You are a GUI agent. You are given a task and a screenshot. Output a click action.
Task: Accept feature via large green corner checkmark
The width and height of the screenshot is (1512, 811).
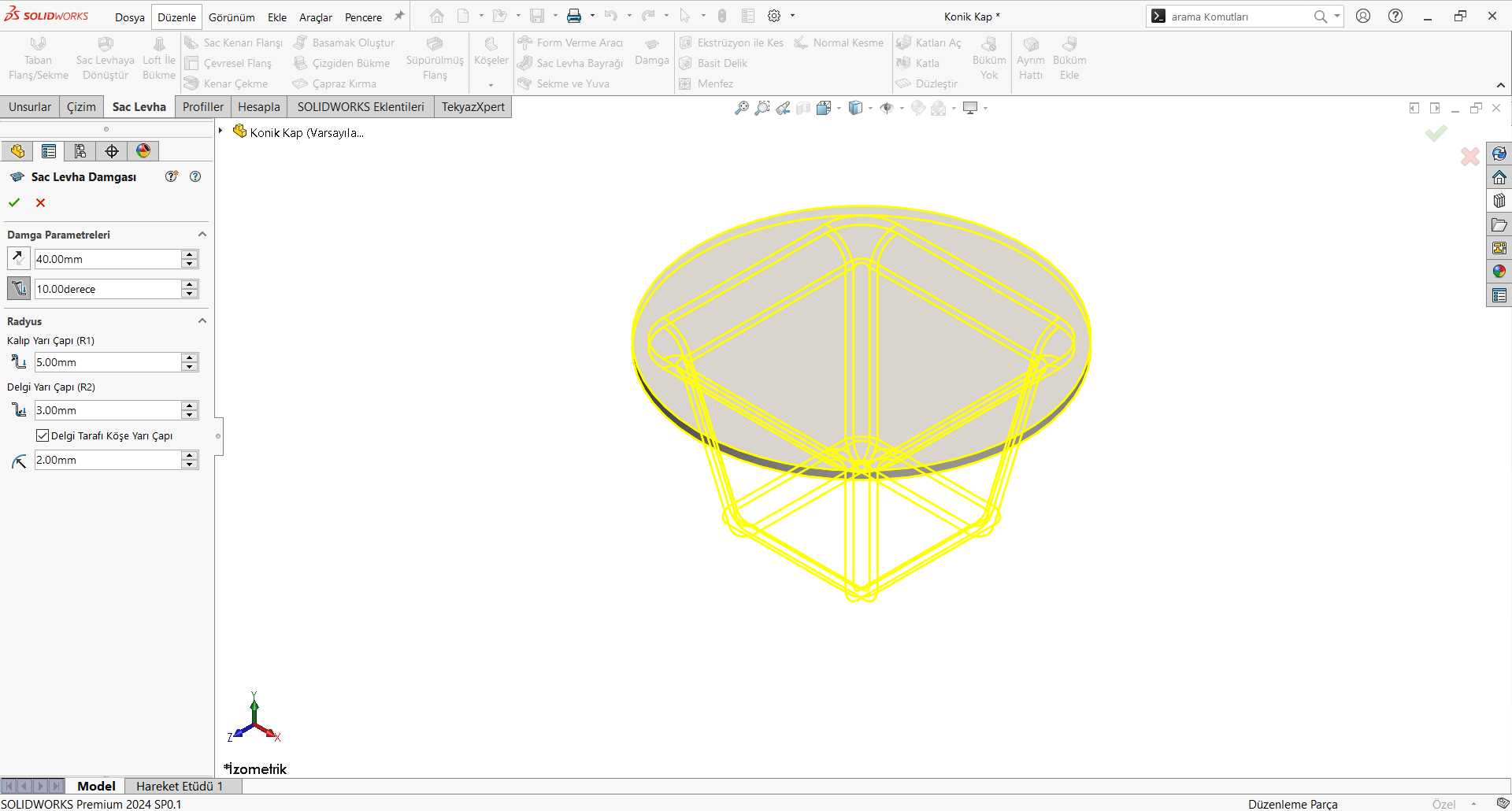coord(1436,133)
